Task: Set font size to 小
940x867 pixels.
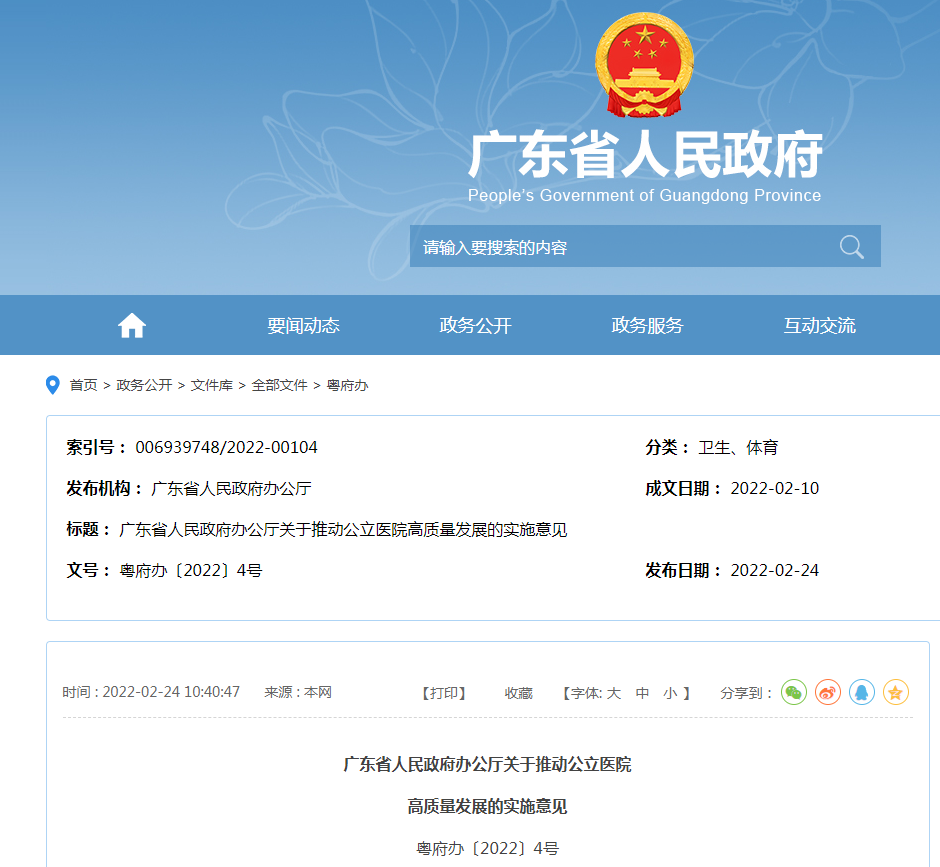Action: [x=670, y=693]
